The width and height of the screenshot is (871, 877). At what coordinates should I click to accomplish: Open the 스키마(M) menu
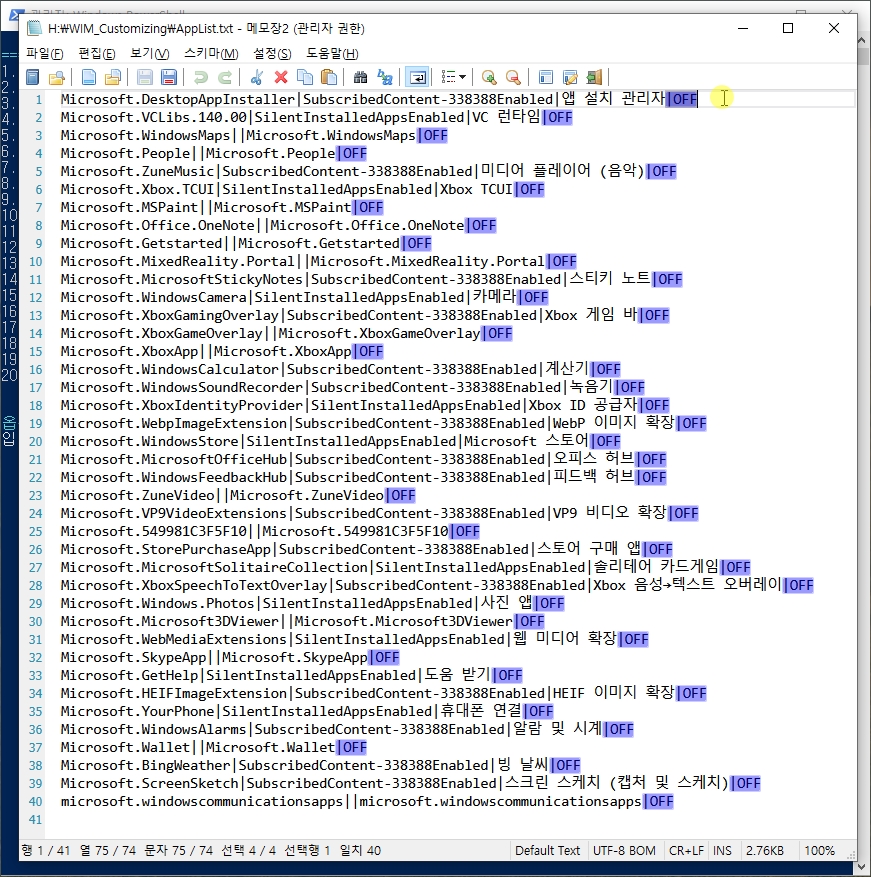tap(211, 54)
